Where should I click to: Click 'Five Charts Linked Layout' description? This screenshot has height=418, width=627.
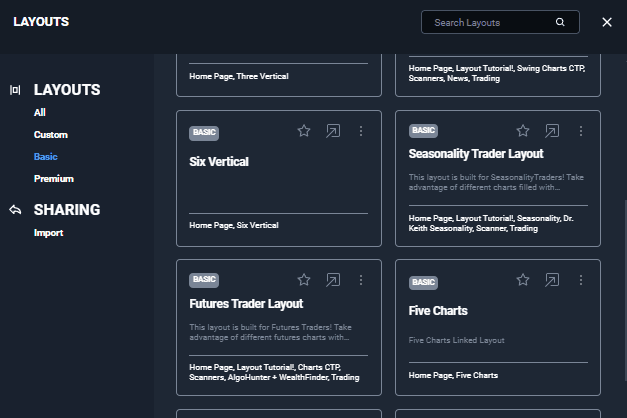point(456,340)
